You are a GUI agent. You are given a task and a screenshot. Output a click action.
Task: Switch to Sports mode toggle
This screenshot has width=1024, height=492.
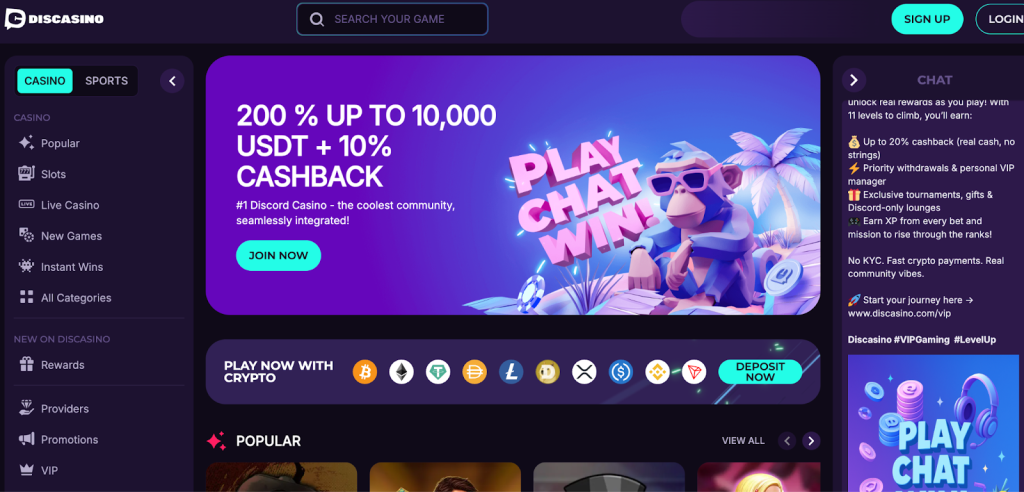pos(106,81)
